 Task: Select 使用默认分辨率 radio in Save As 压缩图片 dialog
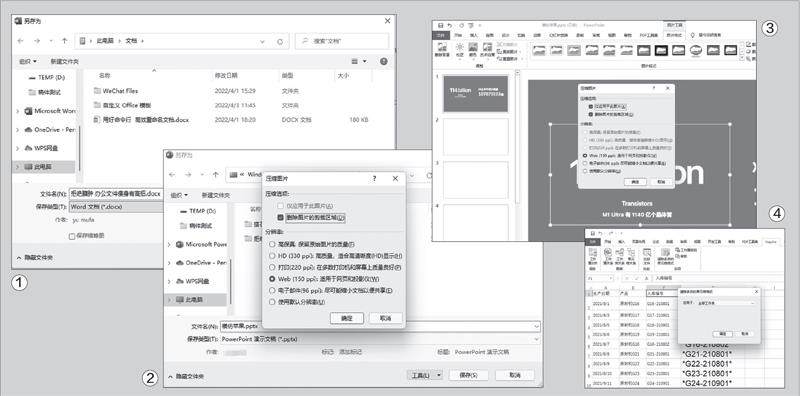(272, 302)
